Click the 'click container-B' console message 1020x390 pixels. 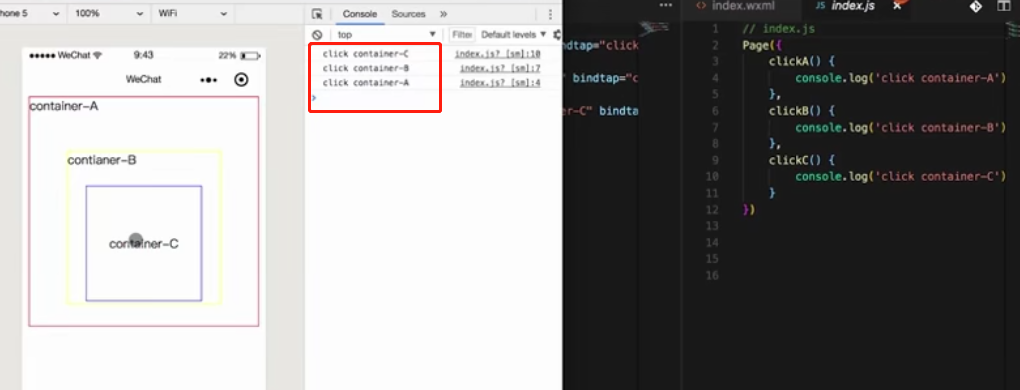tap(366, 68)
